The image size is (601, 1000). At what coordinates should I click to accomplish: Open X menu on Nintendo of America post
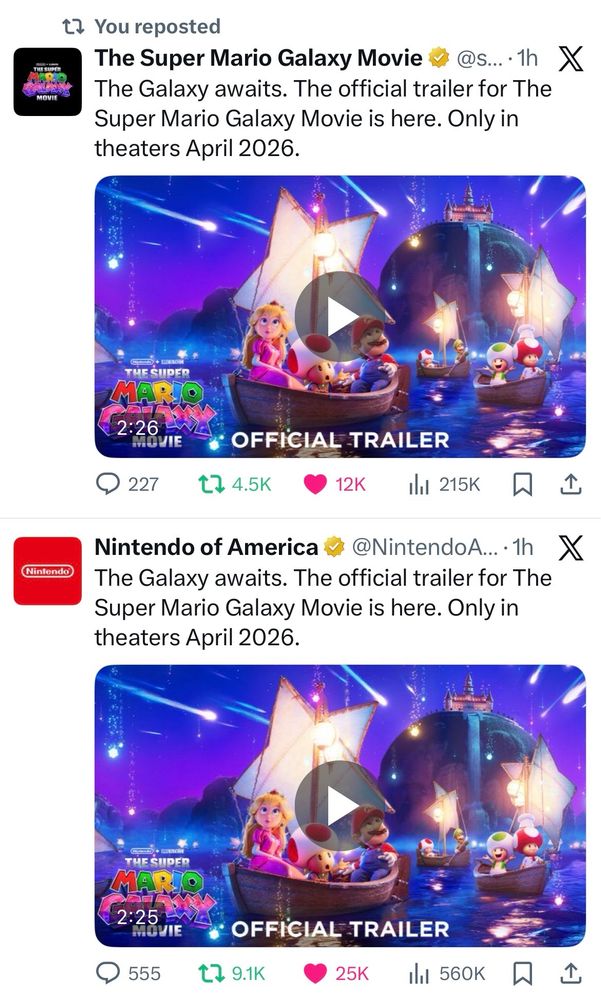coord(570,548)
